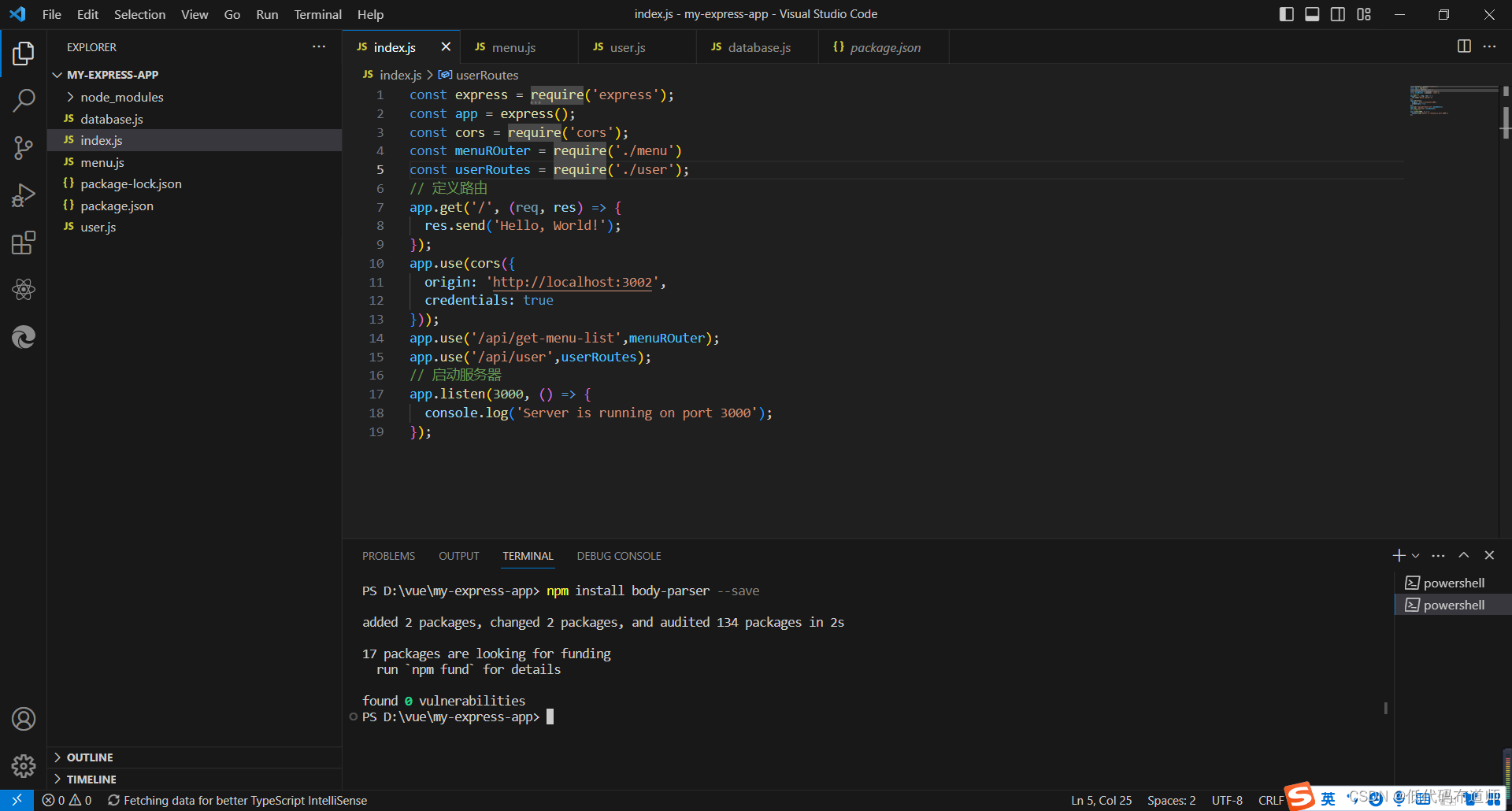Toggle the primary sidebar visibility

(1286, 13)
